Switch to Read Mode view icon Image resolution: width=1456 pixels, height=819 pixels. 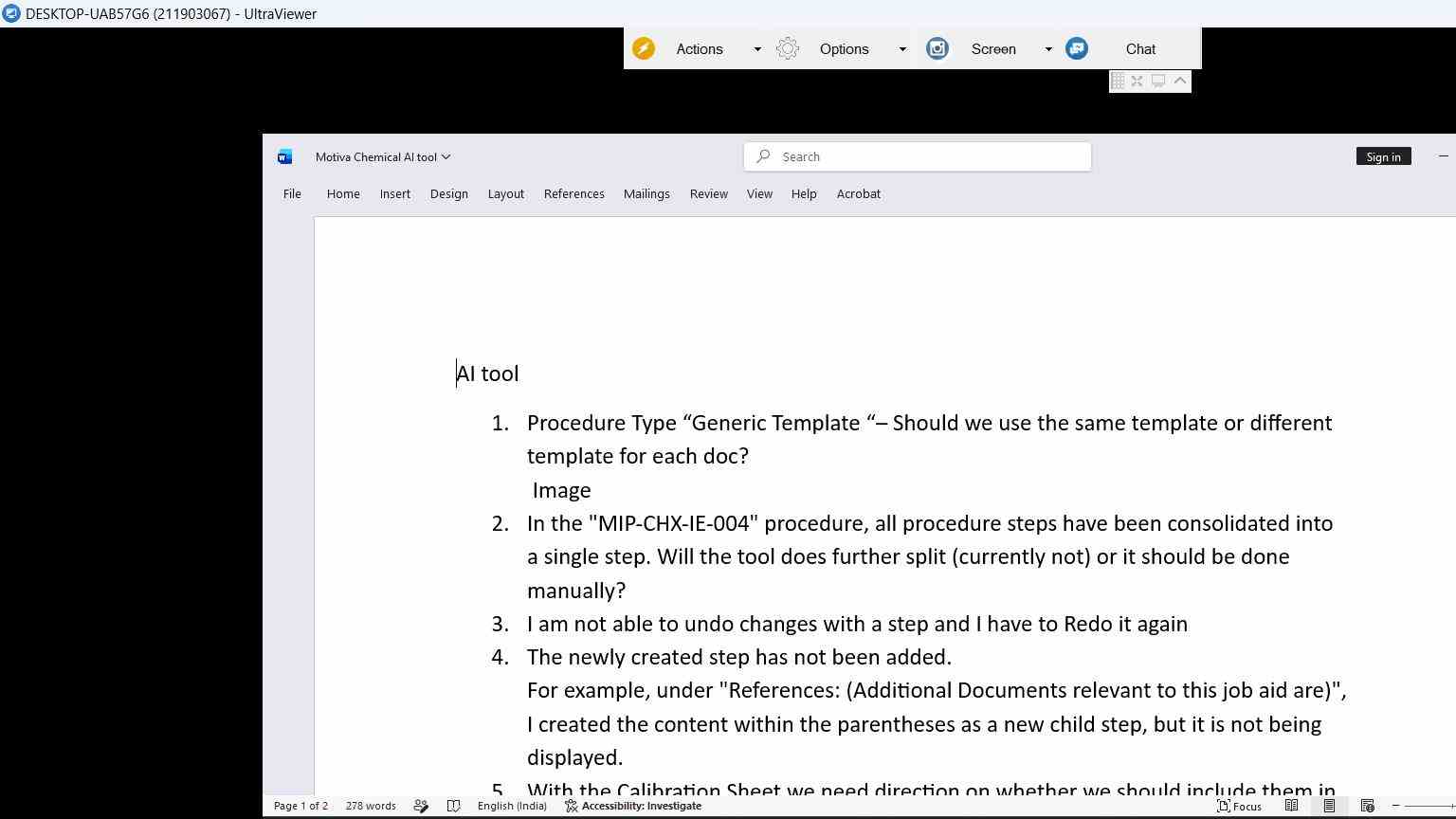1291,806
